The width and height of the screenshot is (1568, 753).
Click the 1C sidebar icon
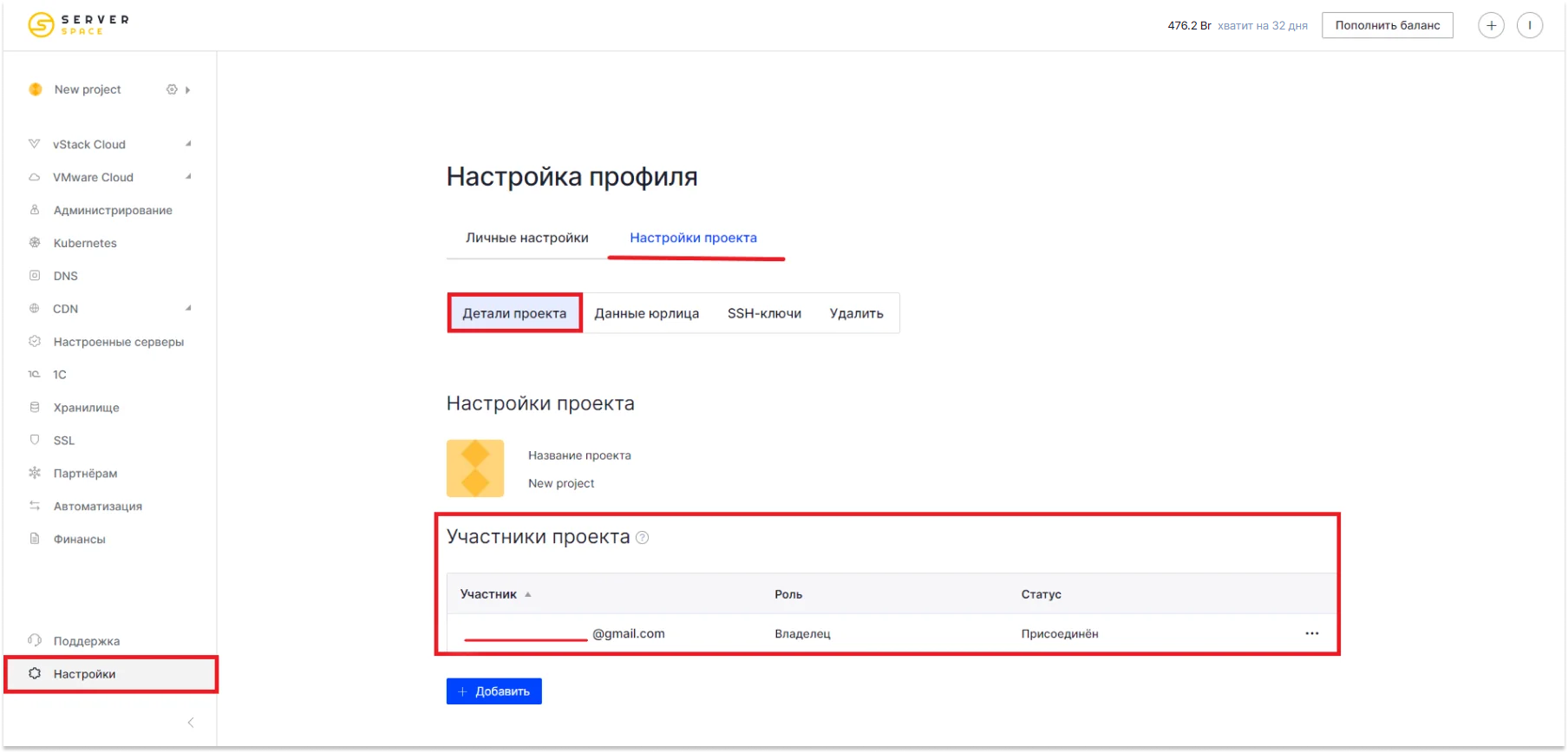coord(35,374)
